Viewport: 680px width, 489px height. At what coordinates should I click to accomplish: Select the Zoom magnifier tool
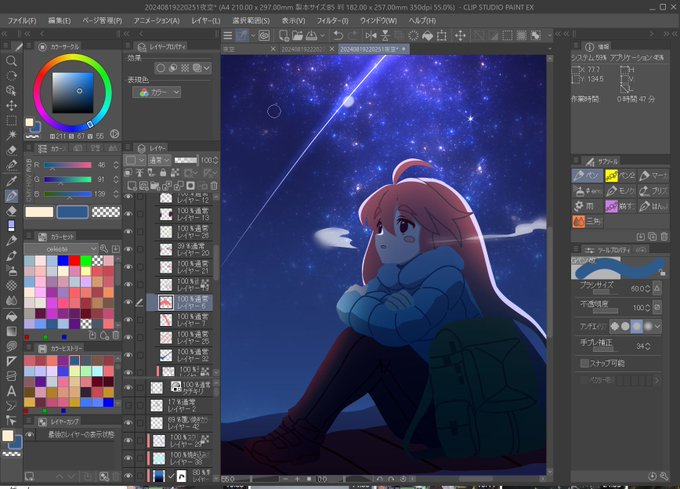pos(11,61)
